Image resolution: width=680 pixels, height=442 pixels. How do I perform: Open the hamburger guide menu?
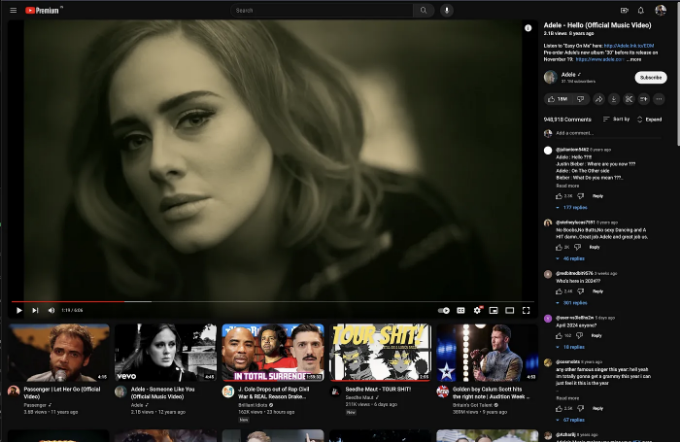13,10
